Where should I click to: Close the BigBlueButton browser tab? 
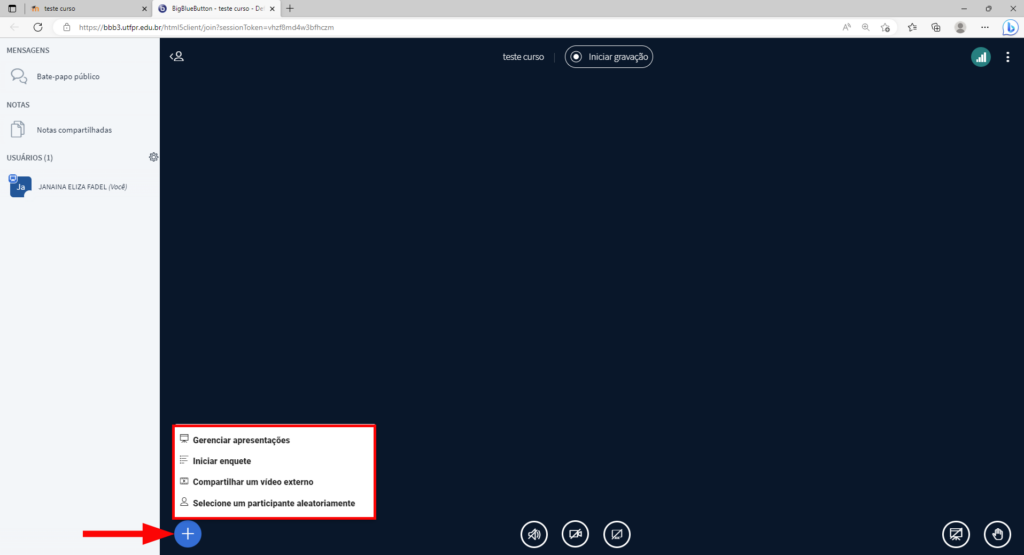click(272, 8)
